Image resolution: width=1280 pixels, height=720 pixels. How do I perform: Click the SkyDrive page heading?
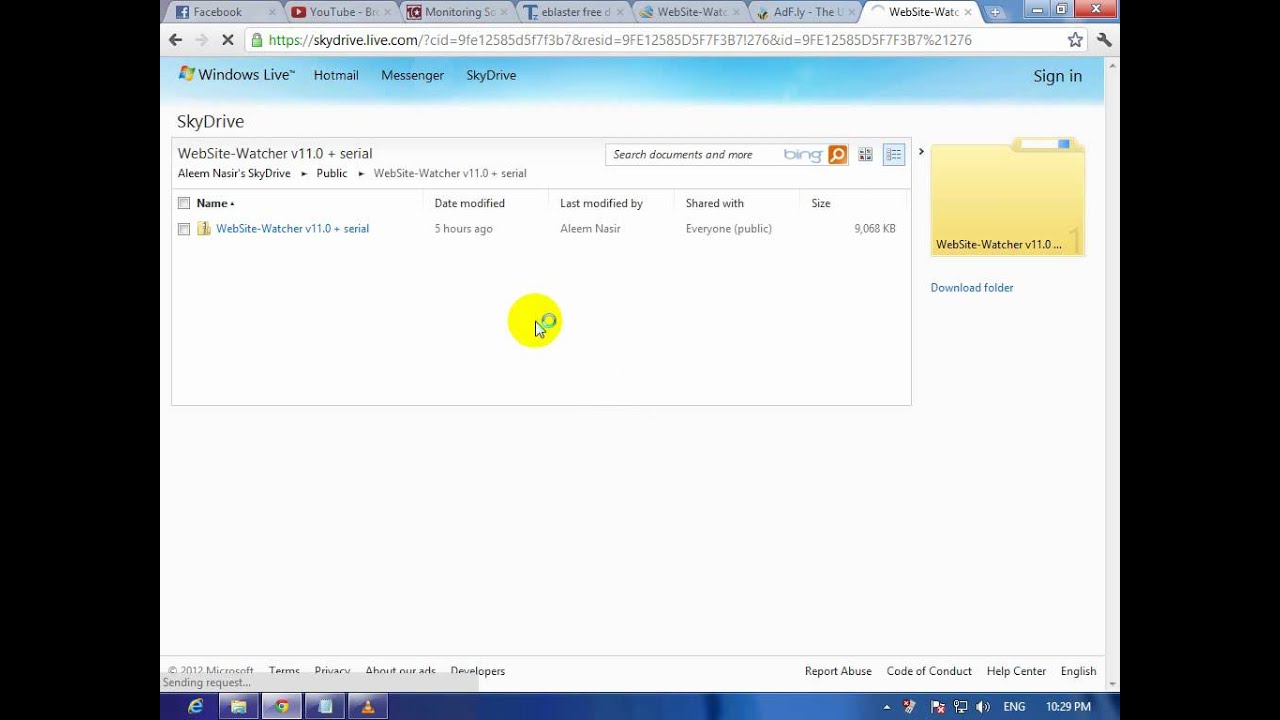[210, 121]
